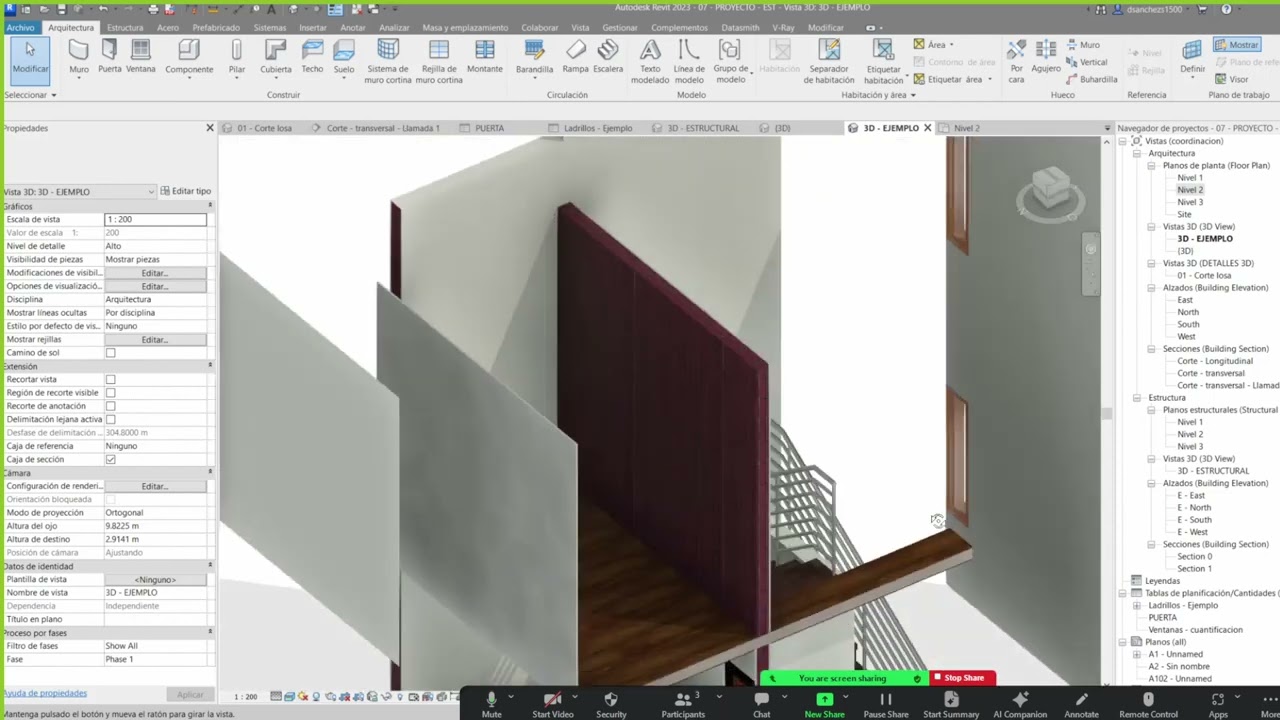
Task: Click the Escala de vista input field
Action: pos(155,219)
